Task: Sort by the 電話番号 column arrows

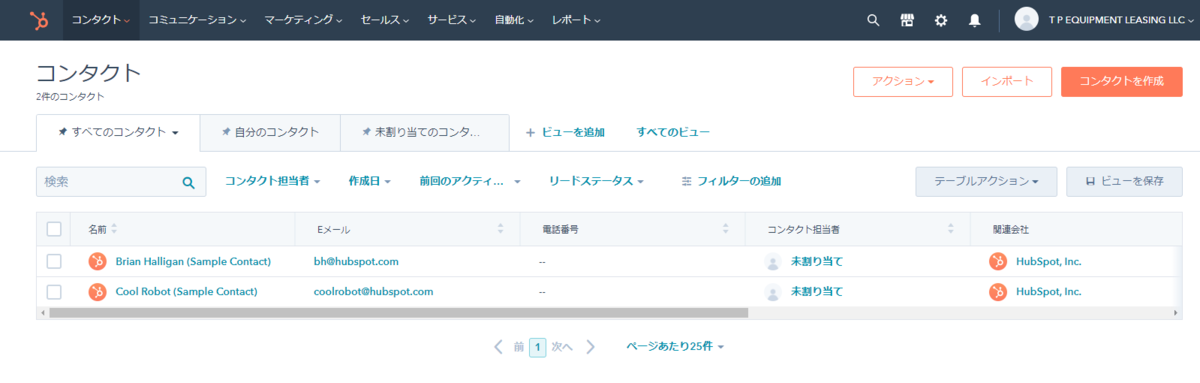Action: click(725, 229)
